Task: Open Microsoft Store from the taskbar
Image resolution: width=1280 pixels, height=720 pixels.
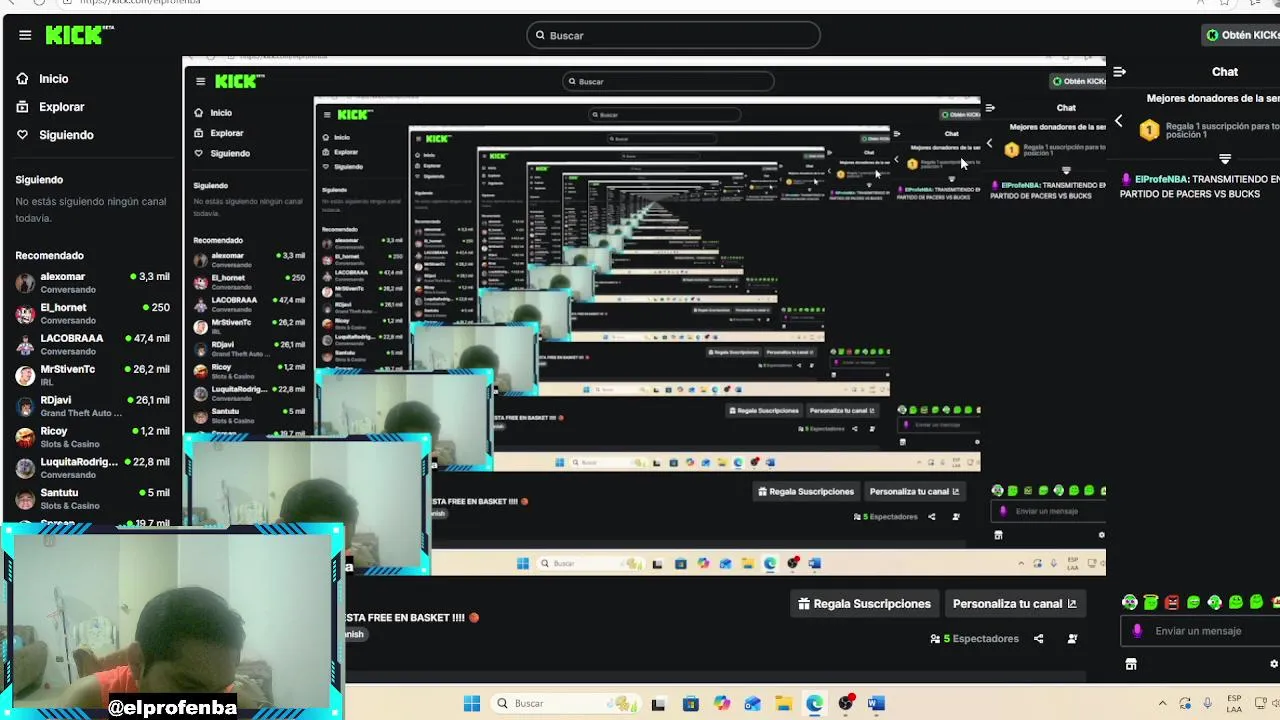Action: [x=690, y=704]
